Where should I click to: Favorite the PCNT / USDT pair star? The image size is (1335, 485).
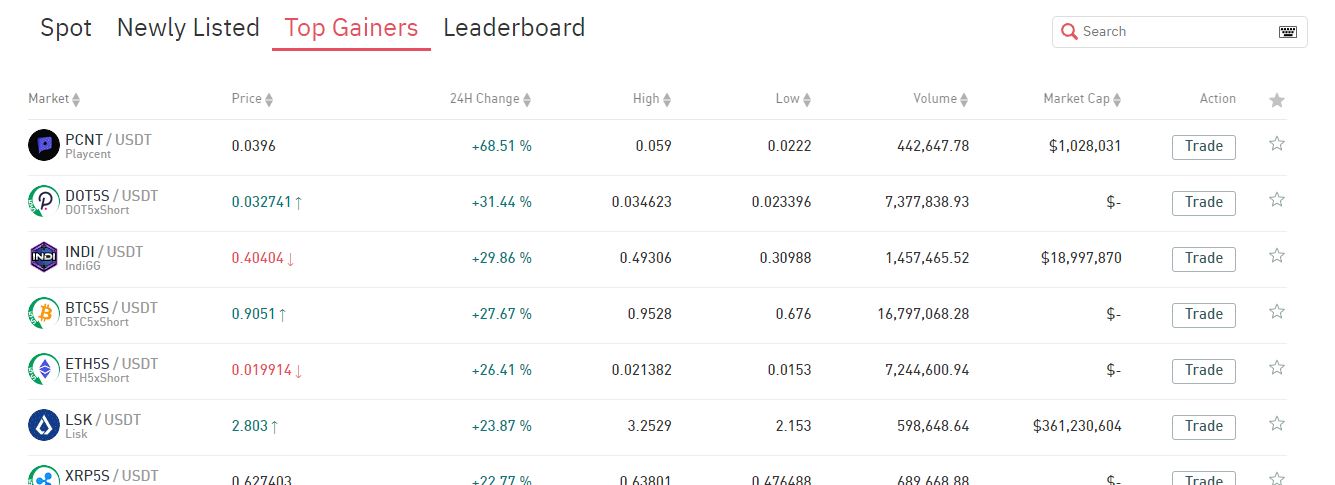1276,144
